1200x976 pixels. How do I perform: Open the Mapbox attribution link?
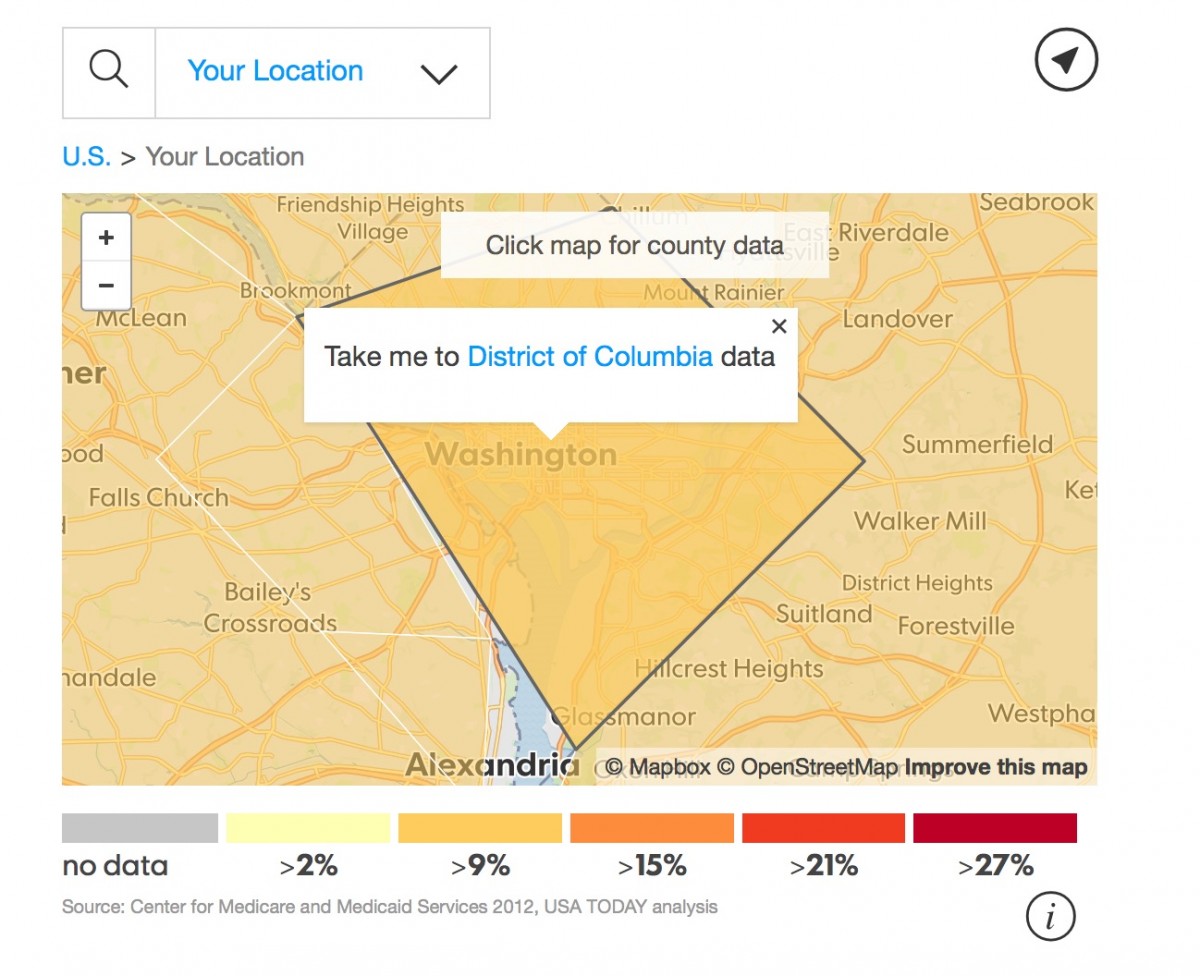click(x=658, y=768)
